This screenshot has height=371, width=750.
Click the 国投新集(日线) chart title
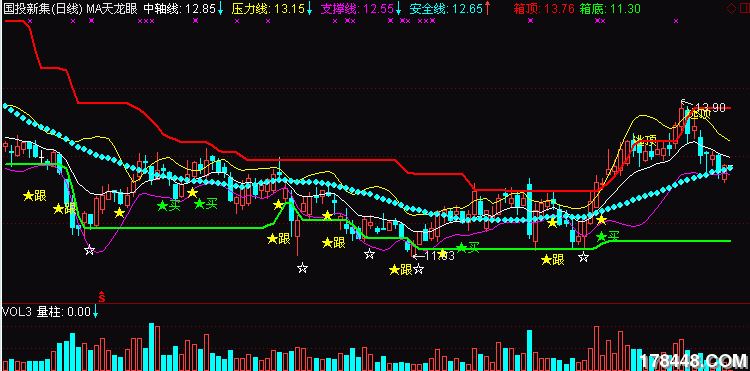(42, 8)
